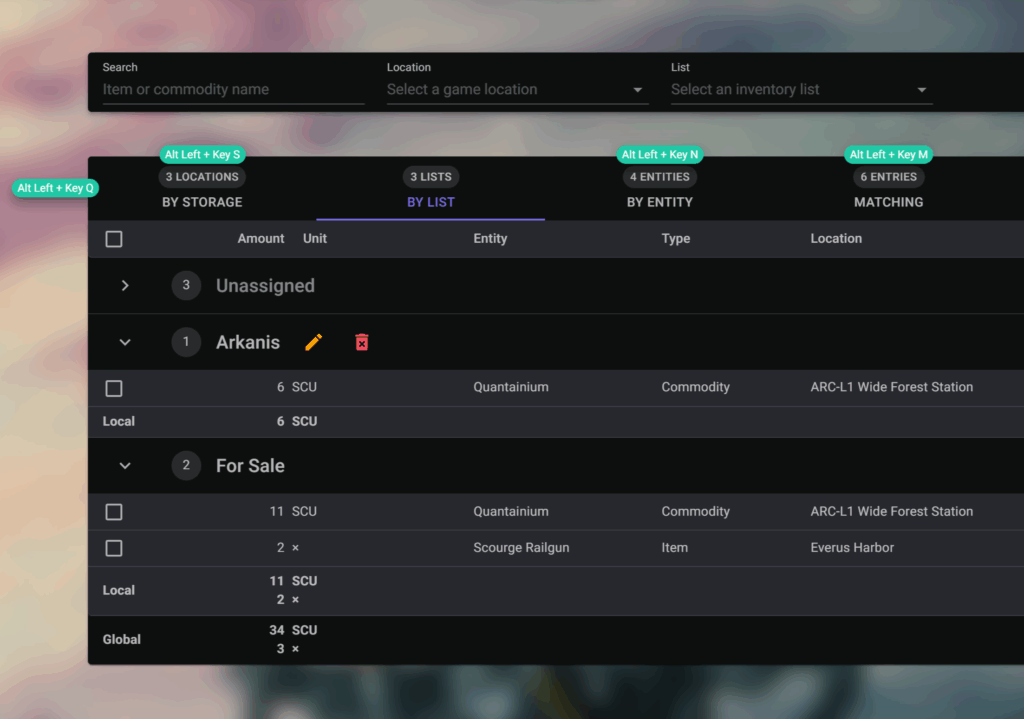Click the Everus Harbor location cell
The image size is (1024, 719).
coord(852,547)
